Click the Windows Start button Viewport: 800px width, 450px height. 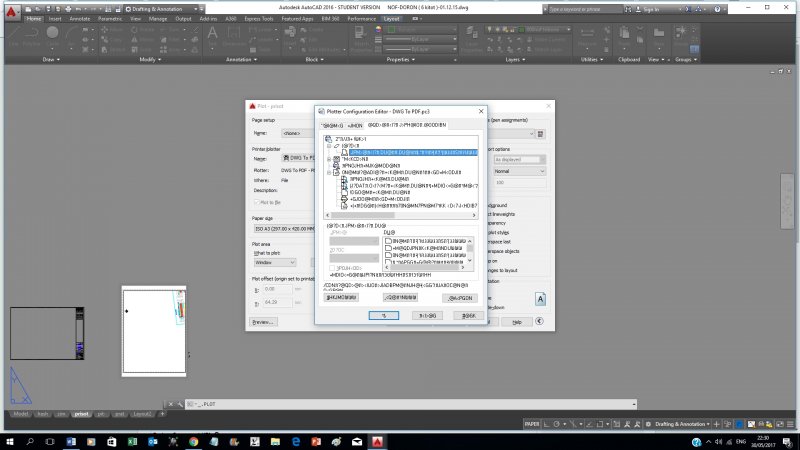[10, 441]
